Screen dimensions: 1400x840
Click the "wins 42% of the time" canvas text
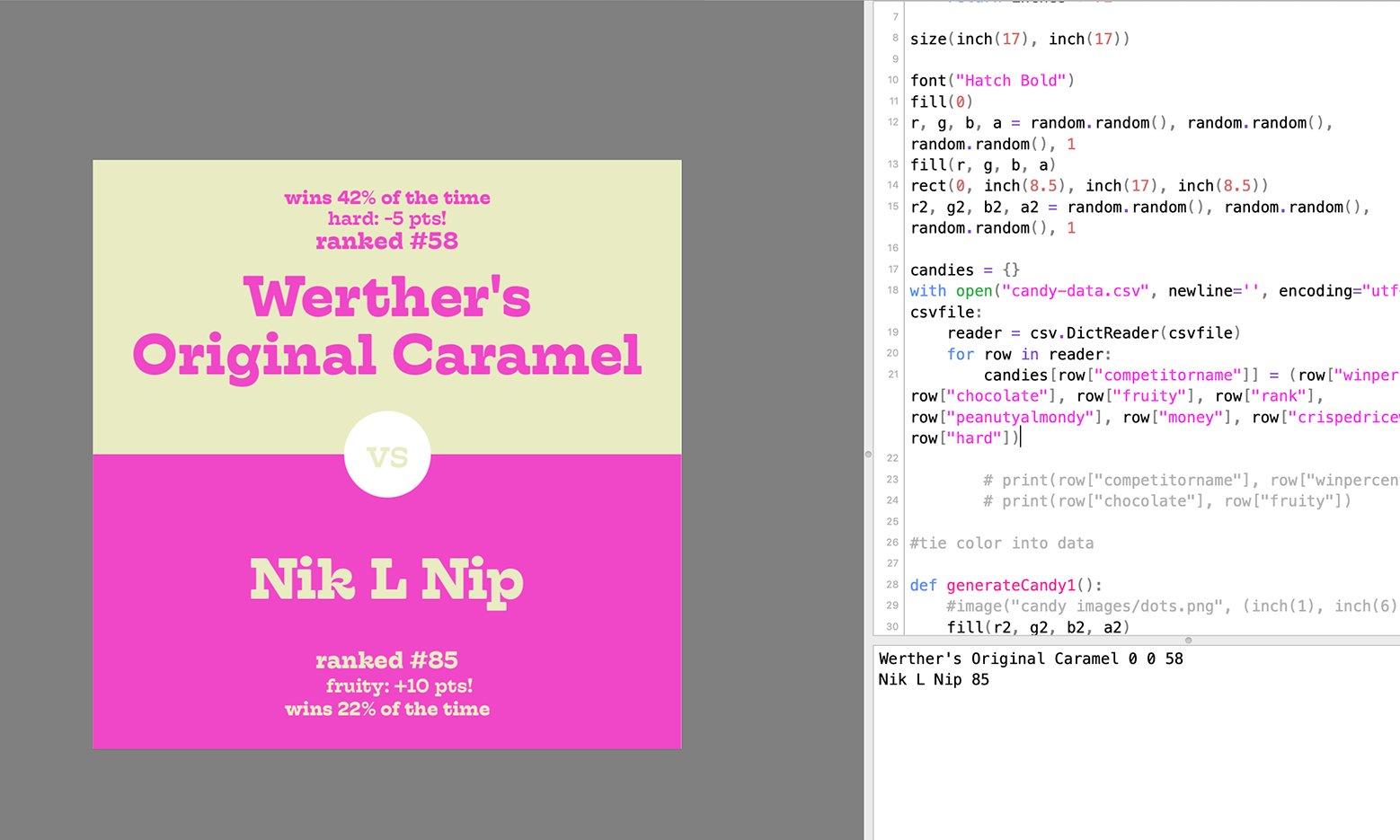[387, 198]
